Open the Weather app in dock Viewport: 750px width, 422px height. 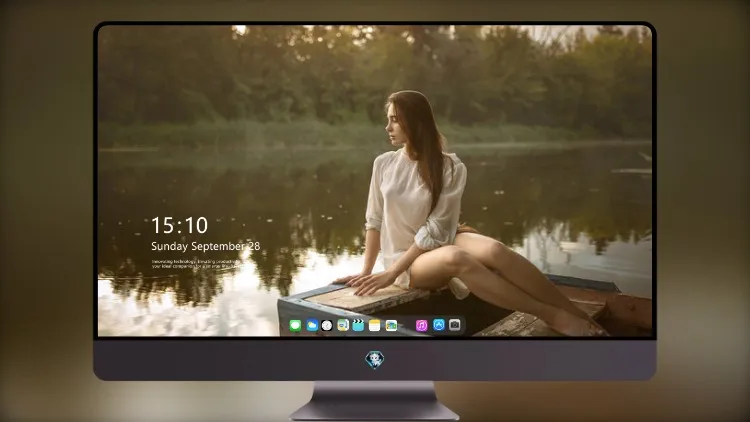(x=312, y=326)
